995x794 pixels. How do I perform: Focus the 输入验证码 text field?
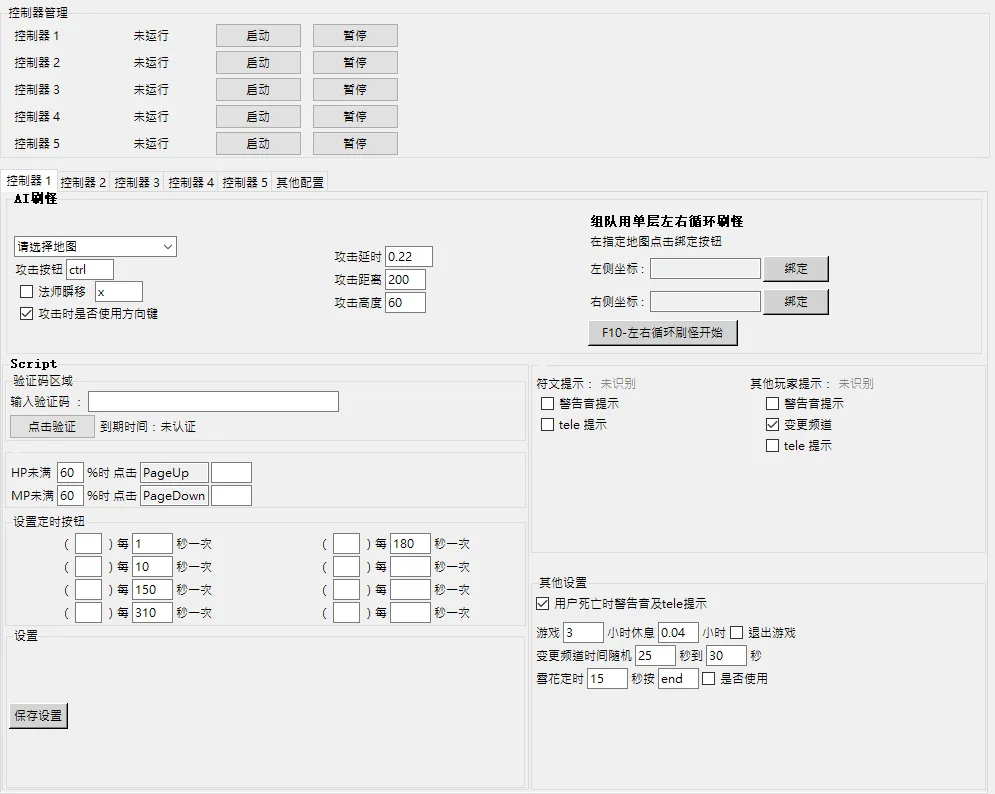coord(213,402)
